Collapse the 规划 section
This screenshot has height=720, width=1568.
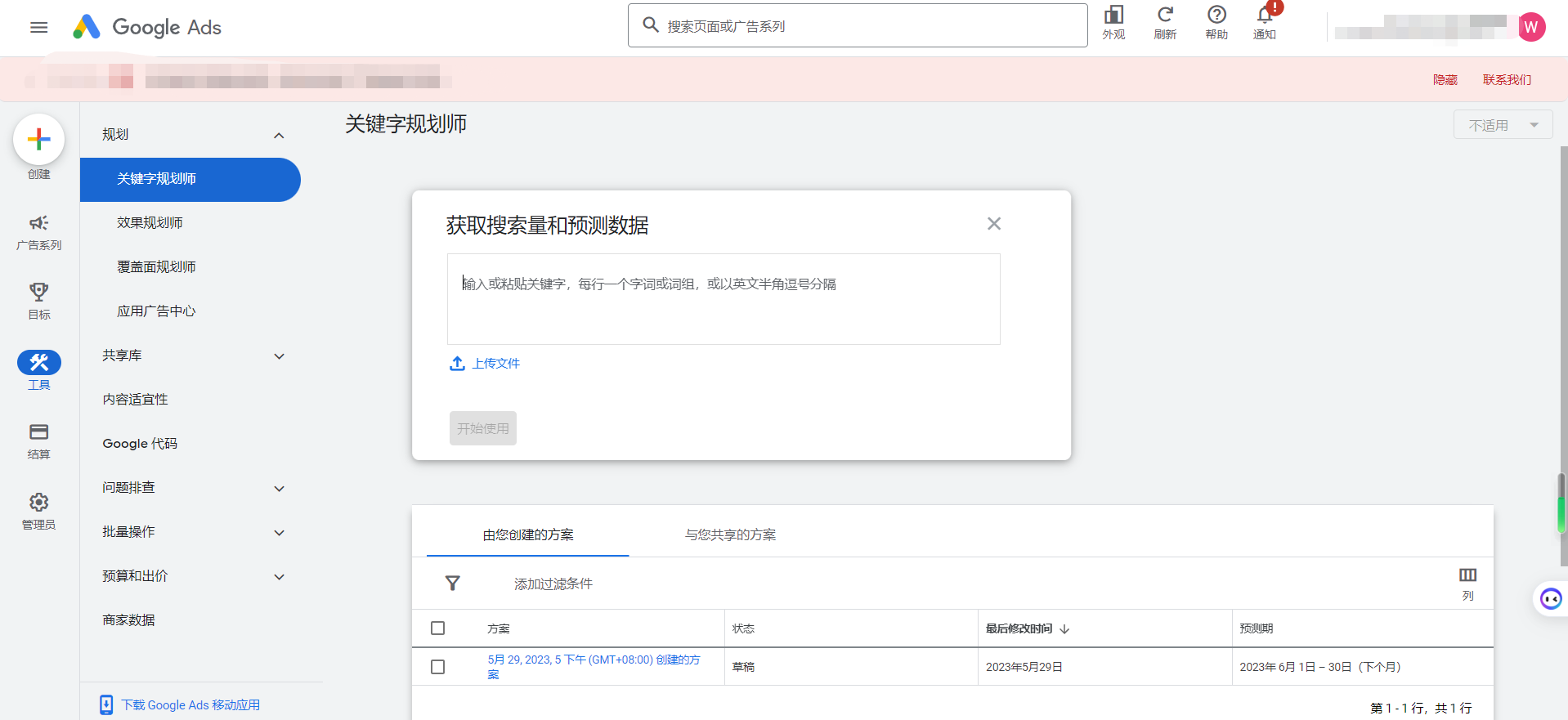click(x=279, y=135)
